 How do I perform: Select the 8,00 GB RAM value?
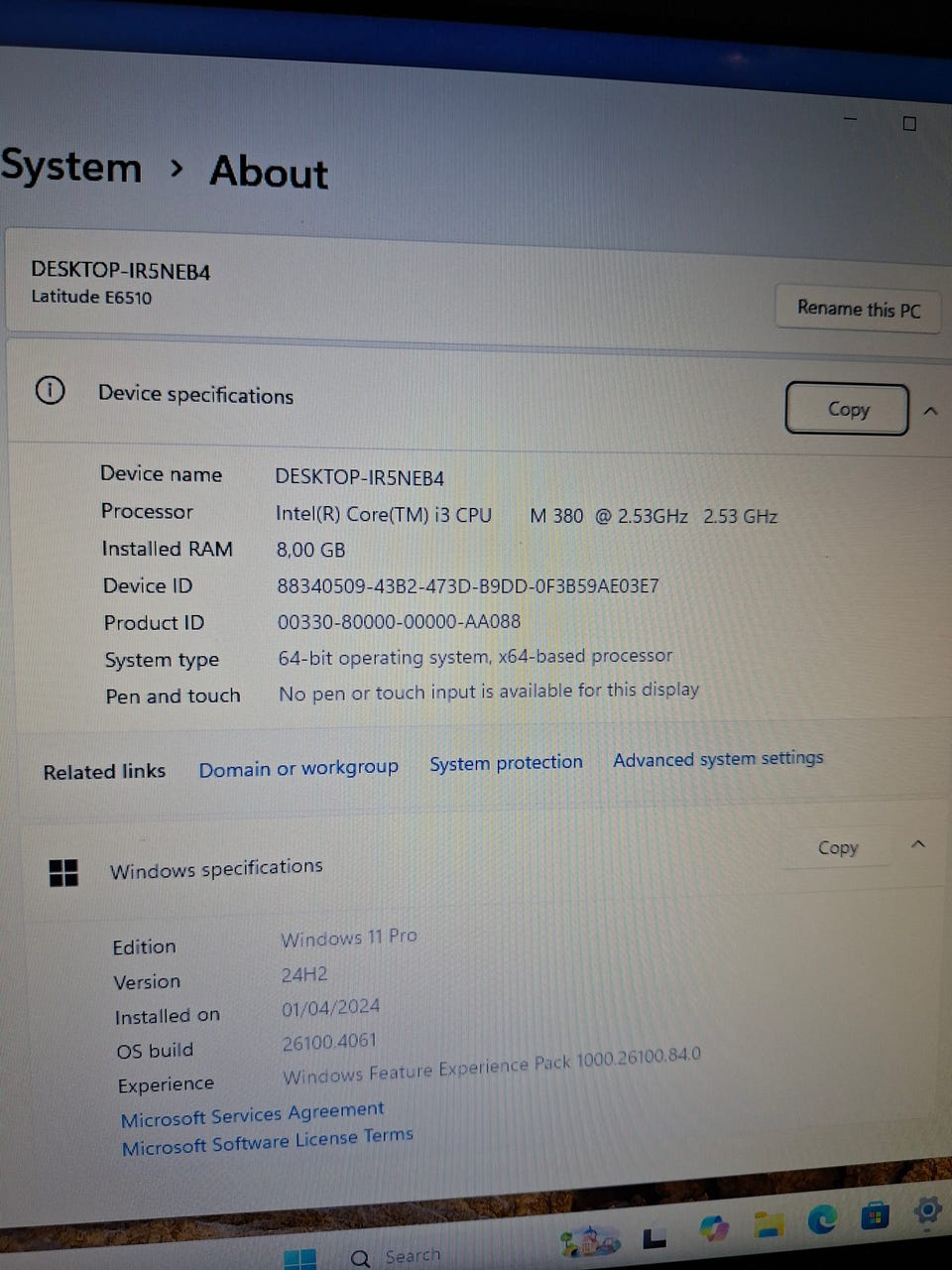pos(310,550)
